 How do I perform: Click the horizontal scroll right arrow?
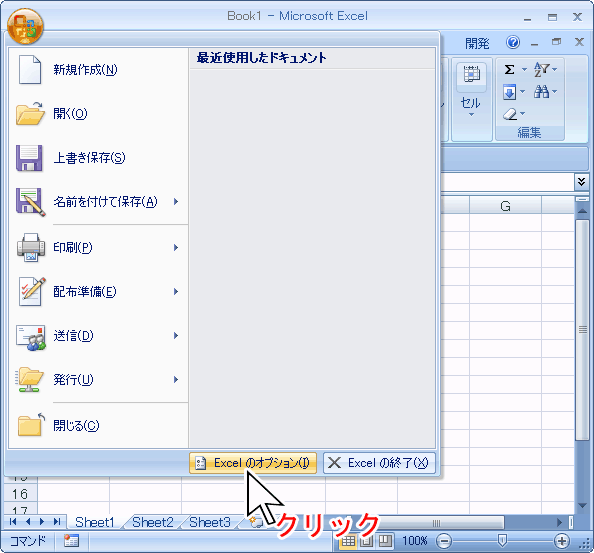coord(560,523)
